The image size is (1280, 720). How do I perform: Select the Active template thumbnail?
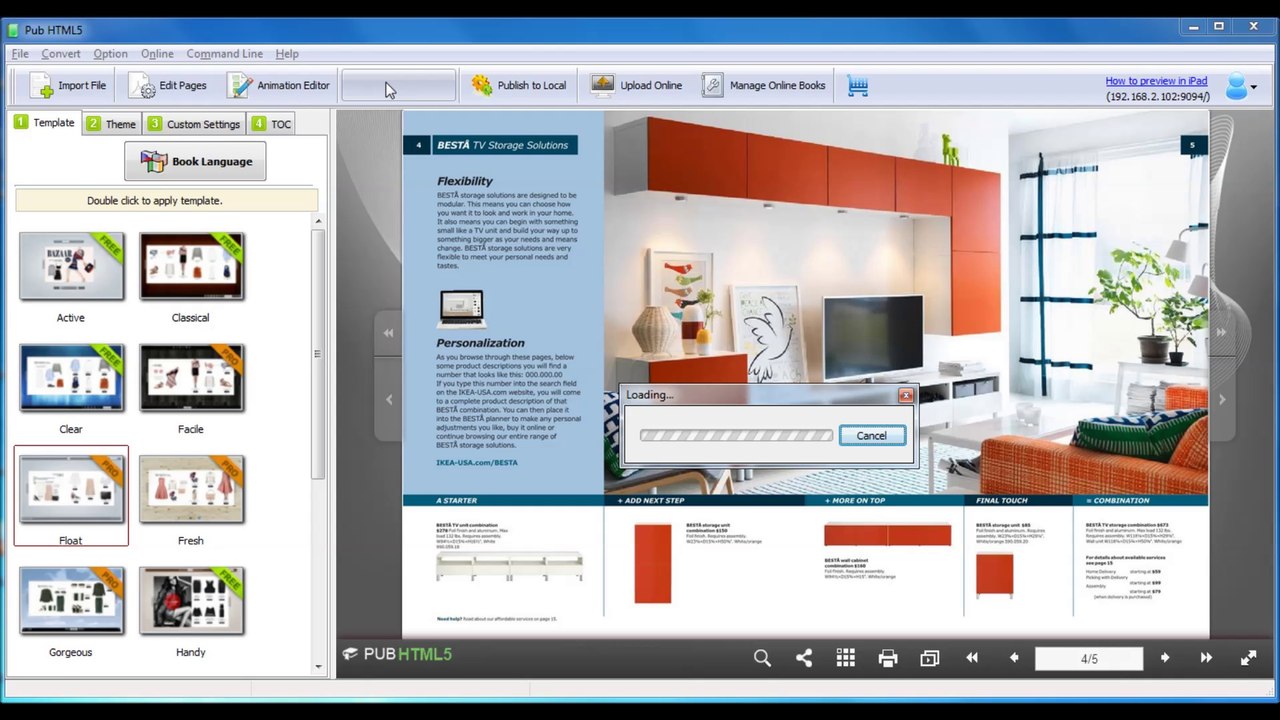coord(71,267)
